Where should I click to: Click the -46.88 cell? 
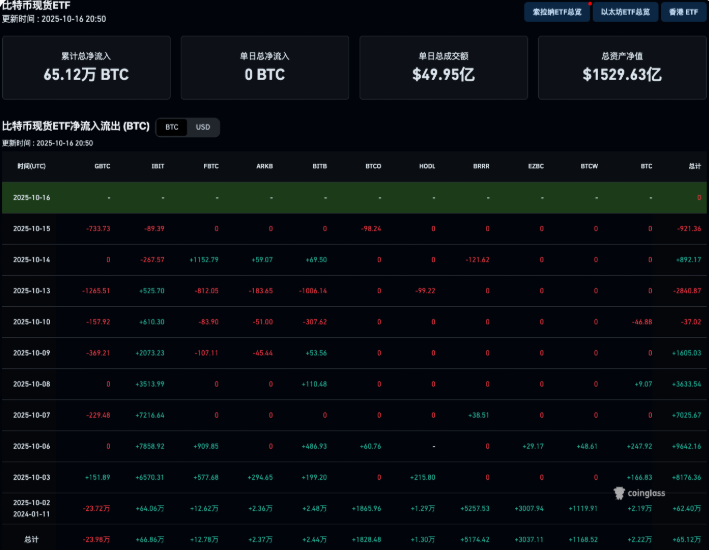pos(642,322)
